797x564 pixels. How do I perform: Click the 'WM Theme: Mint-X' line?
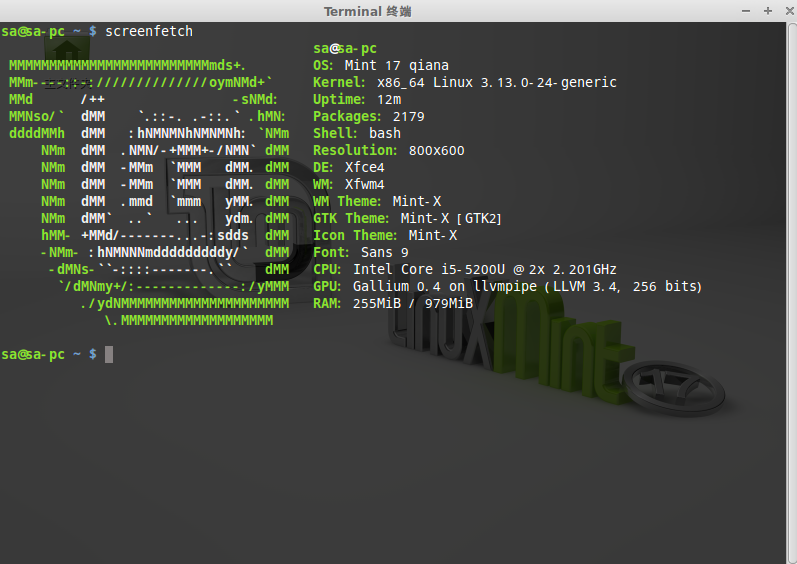pyautogui.click(x=377, y=202)
